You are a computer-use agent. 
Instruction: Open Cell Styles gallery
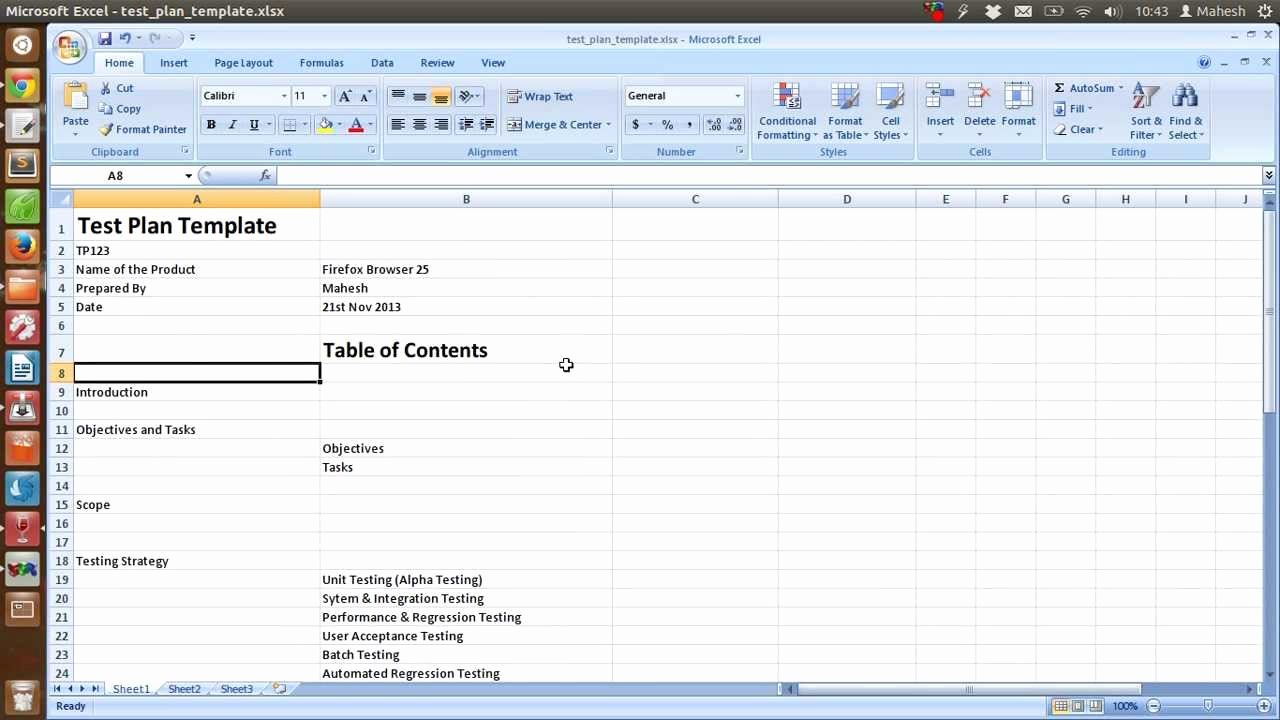coord(890,111)
